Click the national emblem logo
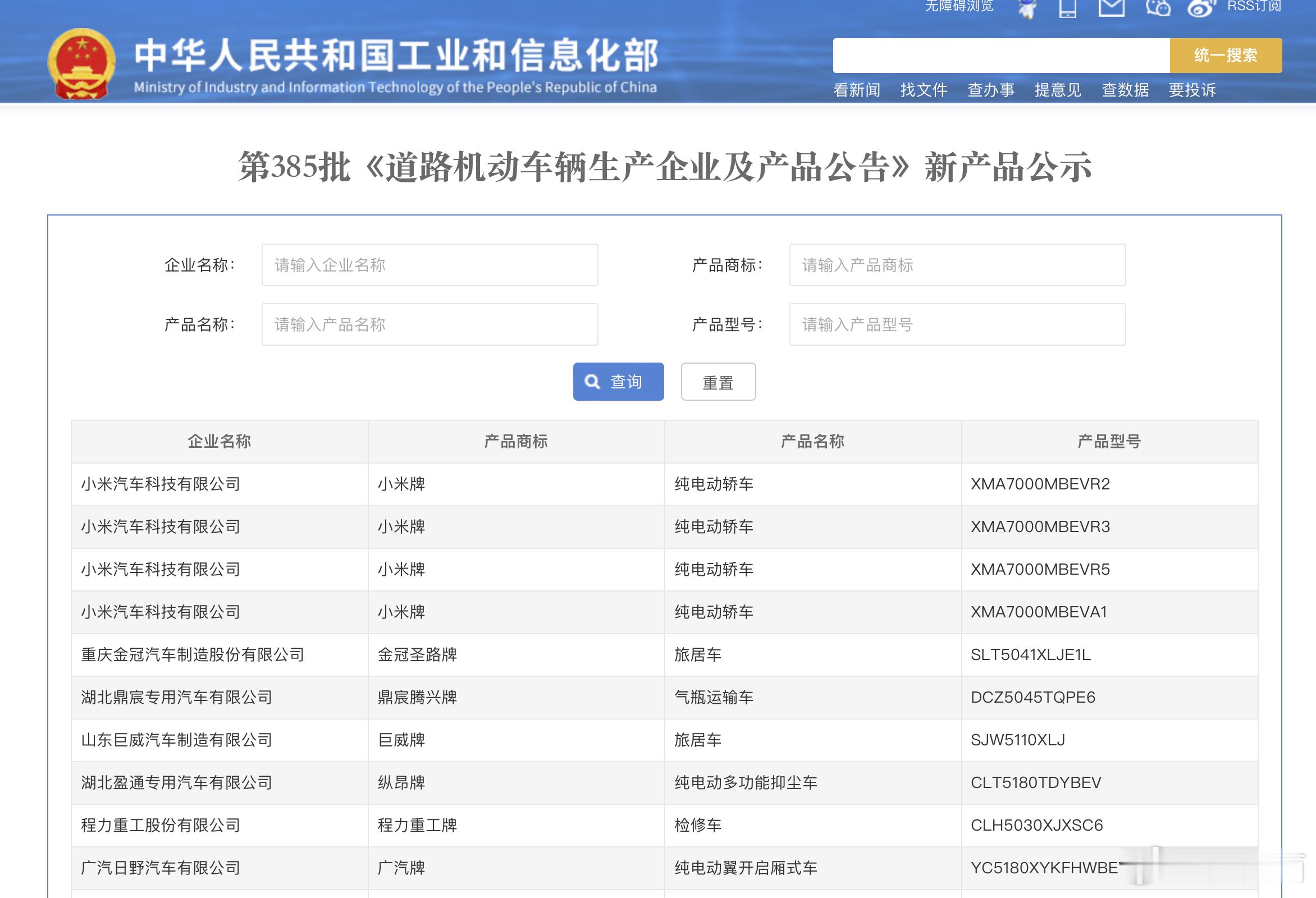The image size is (1316, 898). click(81, 63)
